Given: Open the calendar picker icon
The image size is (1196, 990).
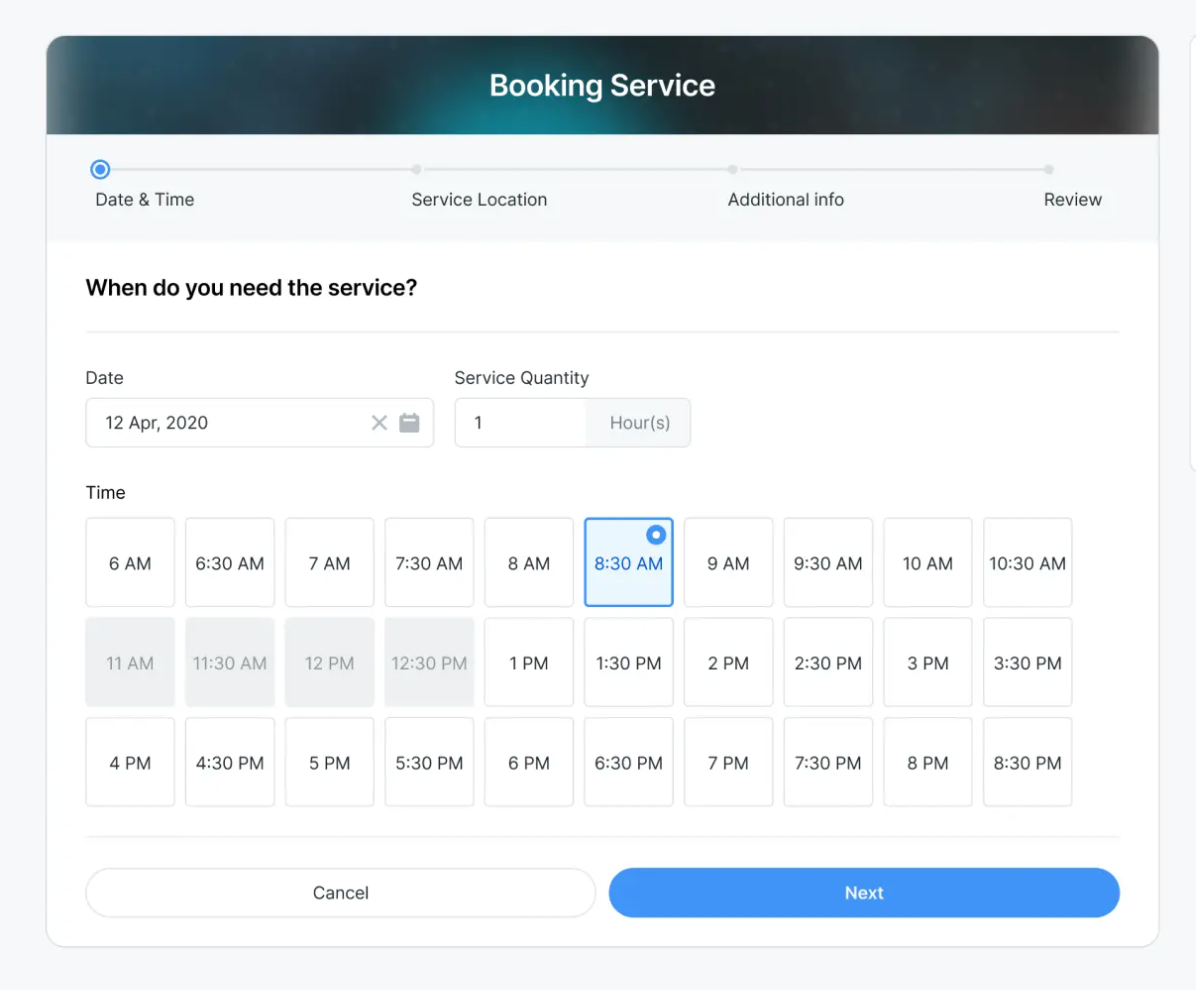Looking at the screenshot, I should click(x=409, y=423).
